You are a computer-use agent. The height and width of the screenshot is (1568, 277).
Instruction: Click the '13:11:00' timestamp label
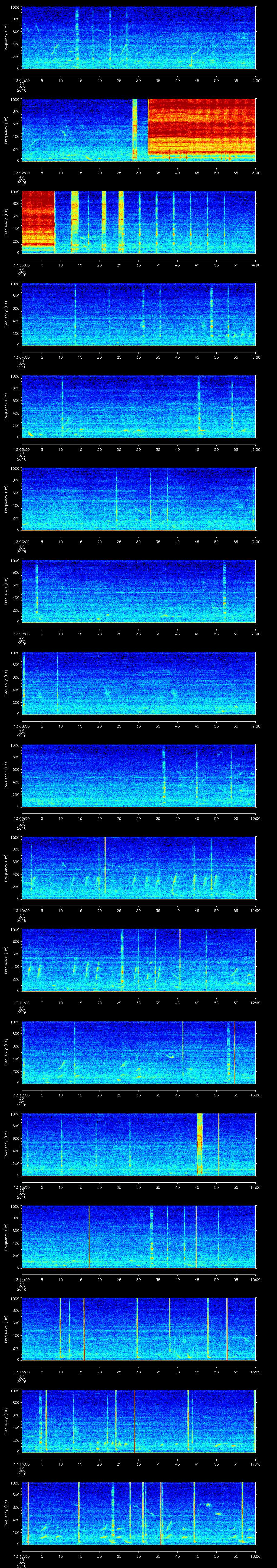(22, 1003)
